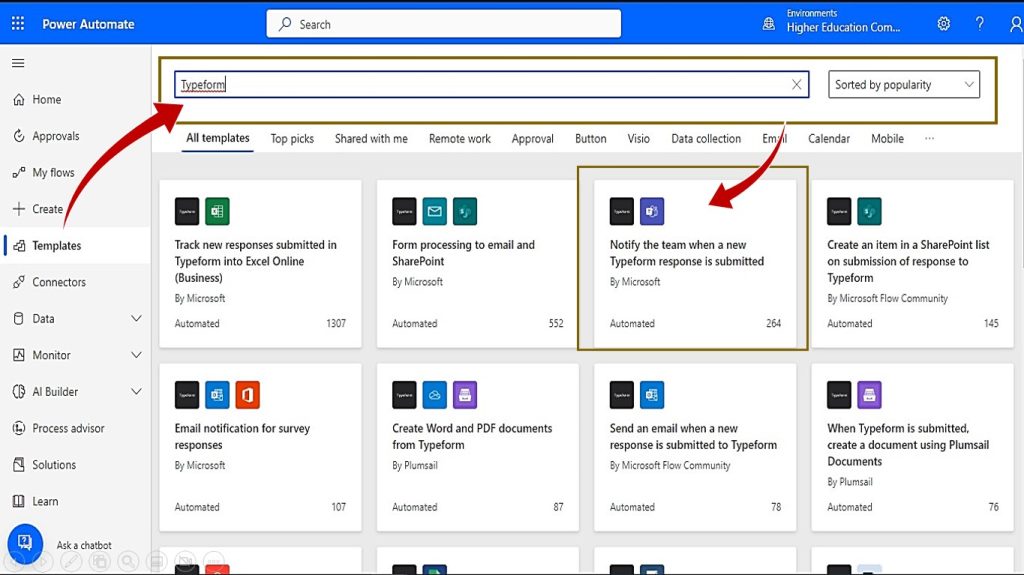The height and width of the screenshot is (575, 1024).
Task: Click Excel icon on Track new responses card
Action: pos(217,211)
